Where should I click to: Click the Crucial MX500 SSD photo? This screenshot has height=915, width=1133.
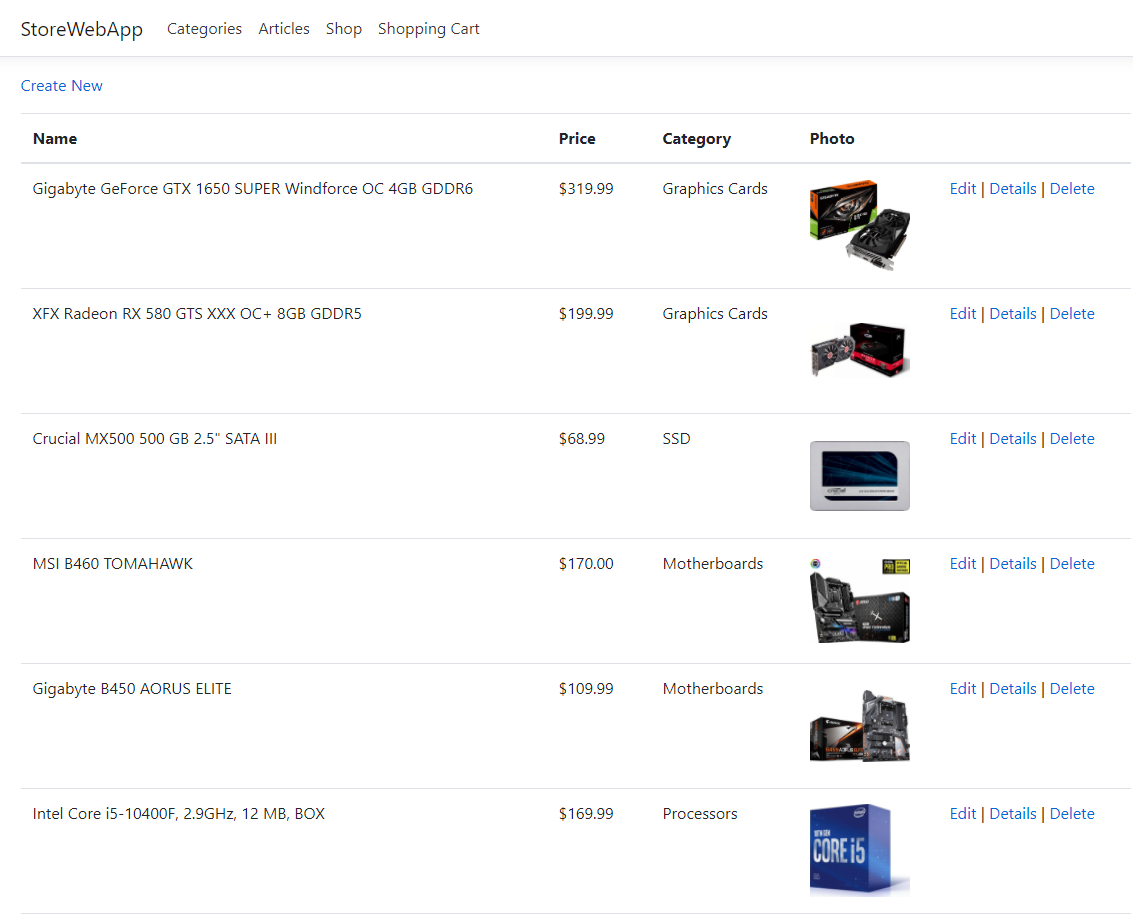coord(860,476)
